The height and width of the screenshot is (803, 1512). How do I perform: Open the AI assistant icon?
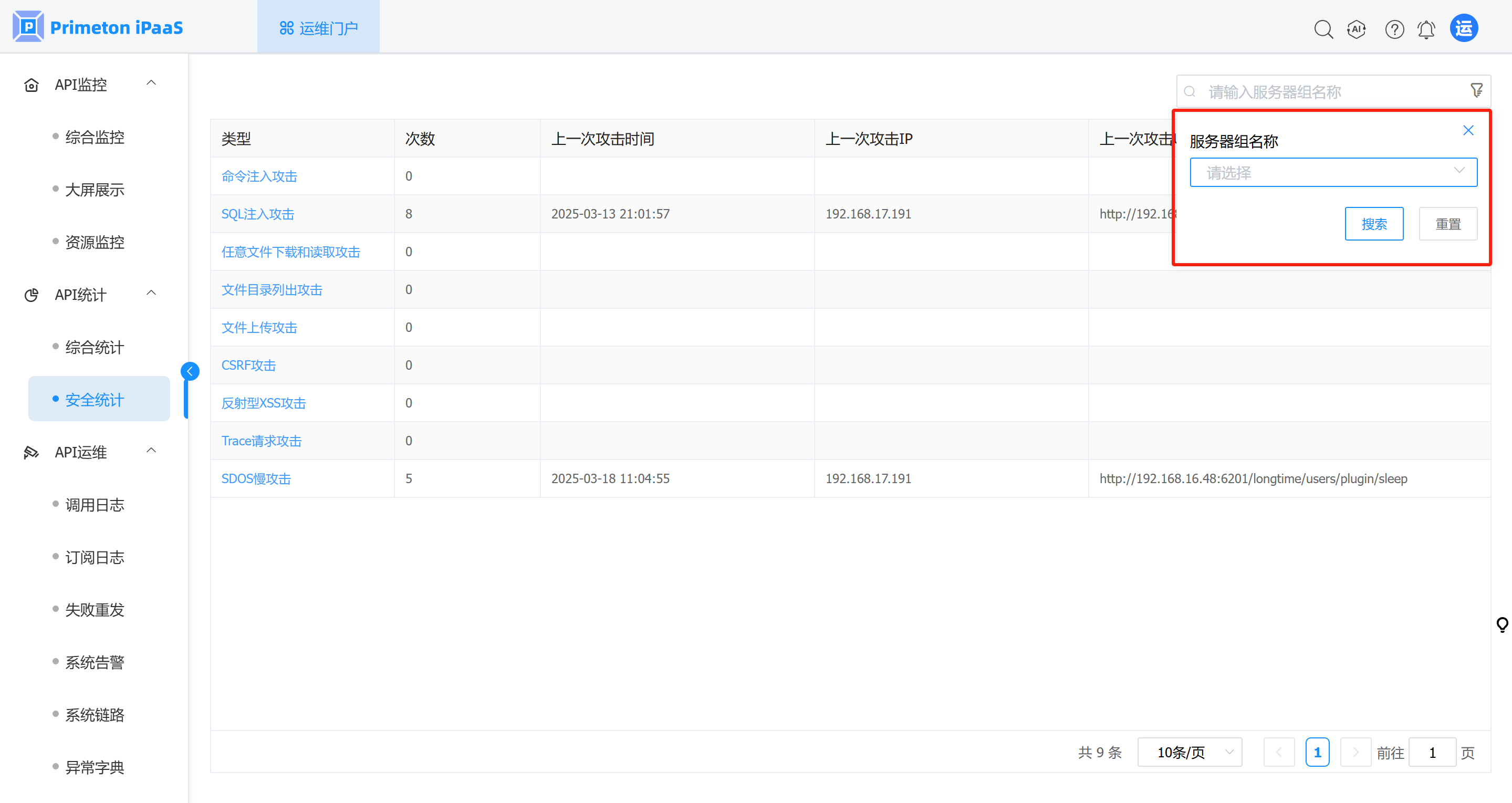tap(1357, 29)
